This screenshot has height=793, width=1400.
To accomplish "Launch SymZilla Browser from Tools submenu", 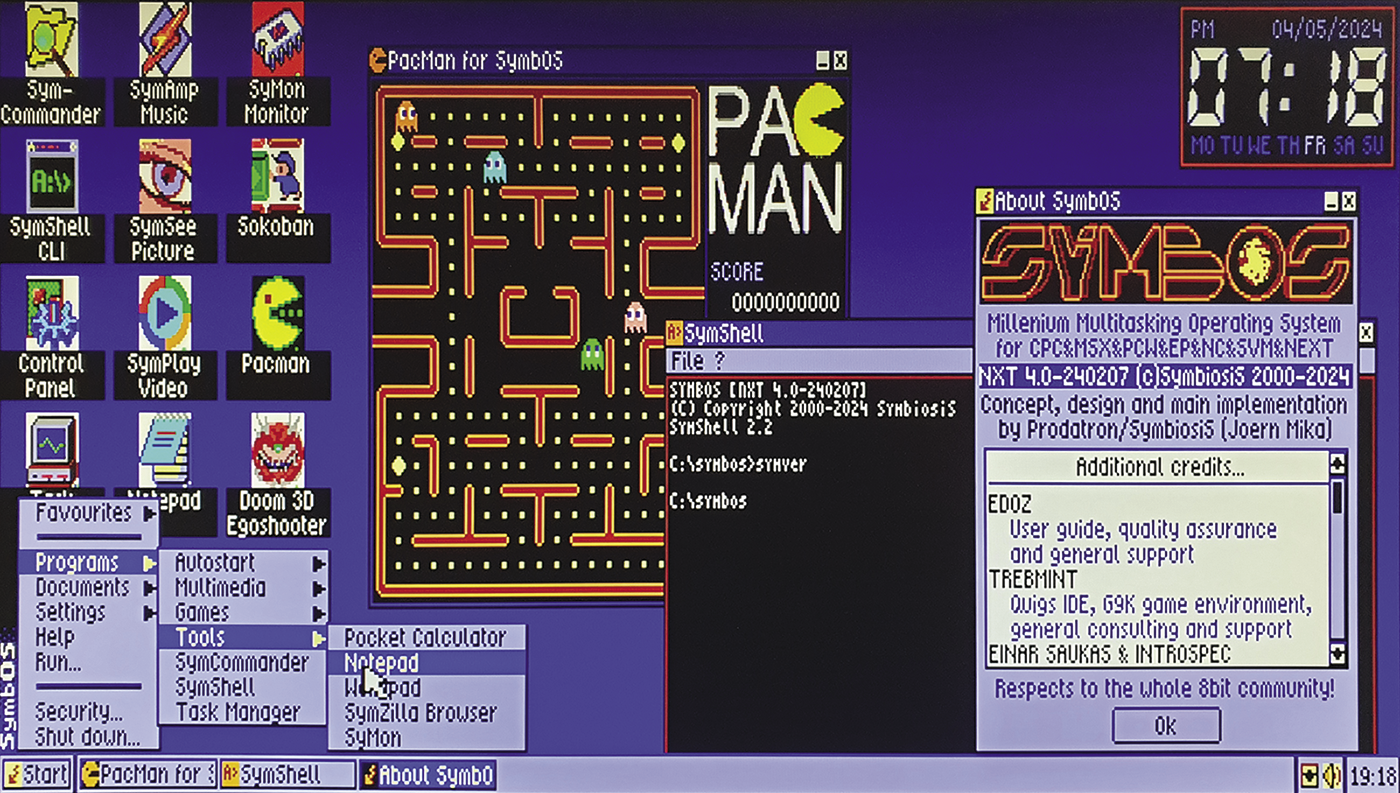I will (x=426, y=713).
